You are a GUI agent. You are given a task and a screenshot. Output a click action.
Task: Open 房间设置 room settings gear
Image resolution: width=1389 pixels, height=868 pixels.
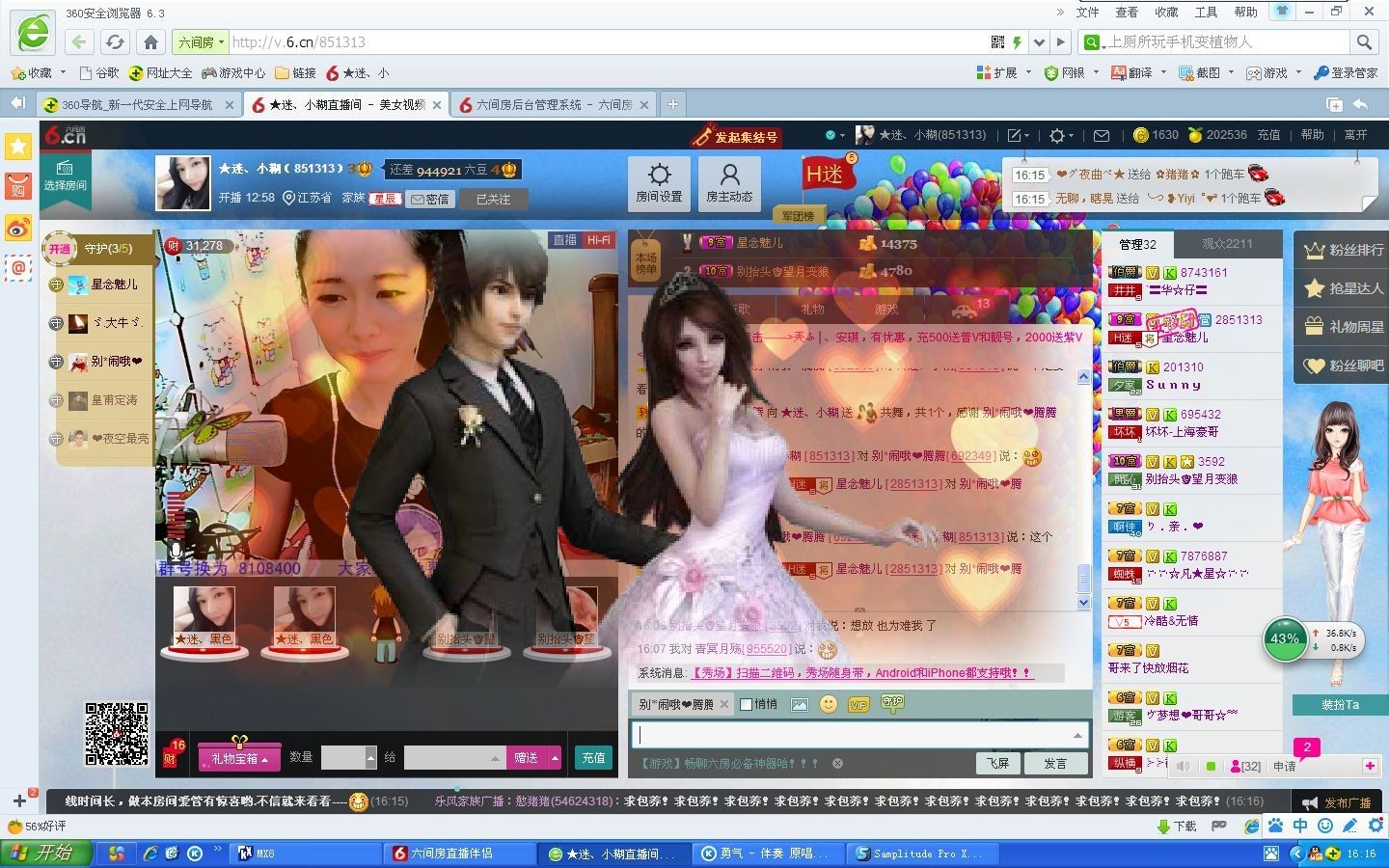coord(659,183)
